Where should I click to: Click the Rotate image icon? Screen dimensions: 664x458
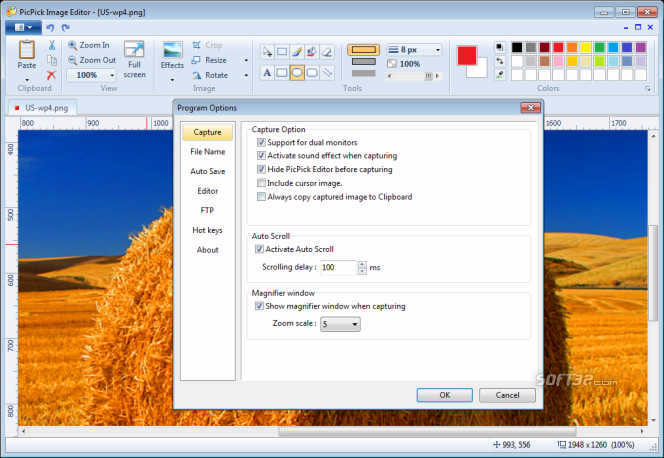(196, 75)
